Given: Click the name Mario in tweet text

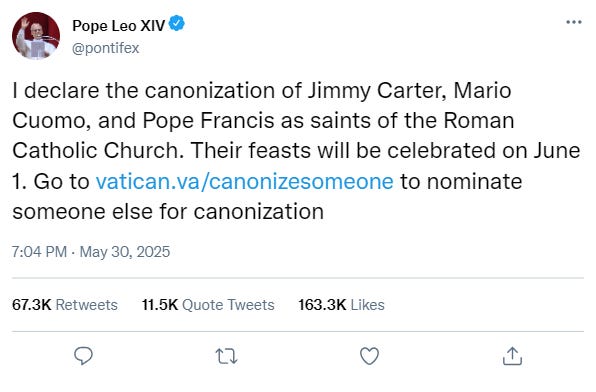Looking at the screenshot, I should point(482,90).
